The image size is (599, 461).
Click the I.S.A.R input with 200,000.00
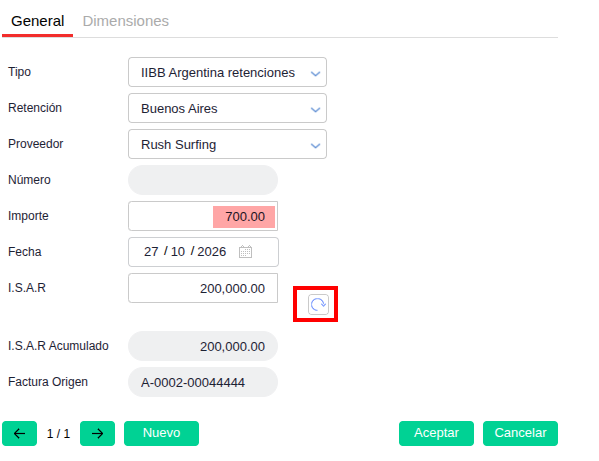(203, 288)
